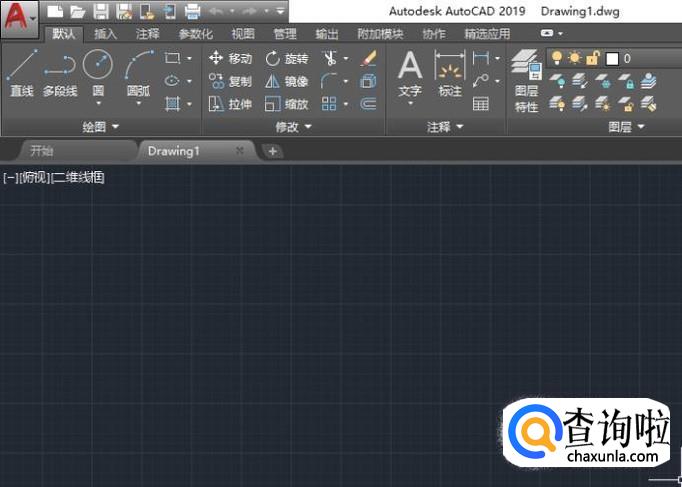
Task: Click the Freeze Layer icon
Action: 602,81
